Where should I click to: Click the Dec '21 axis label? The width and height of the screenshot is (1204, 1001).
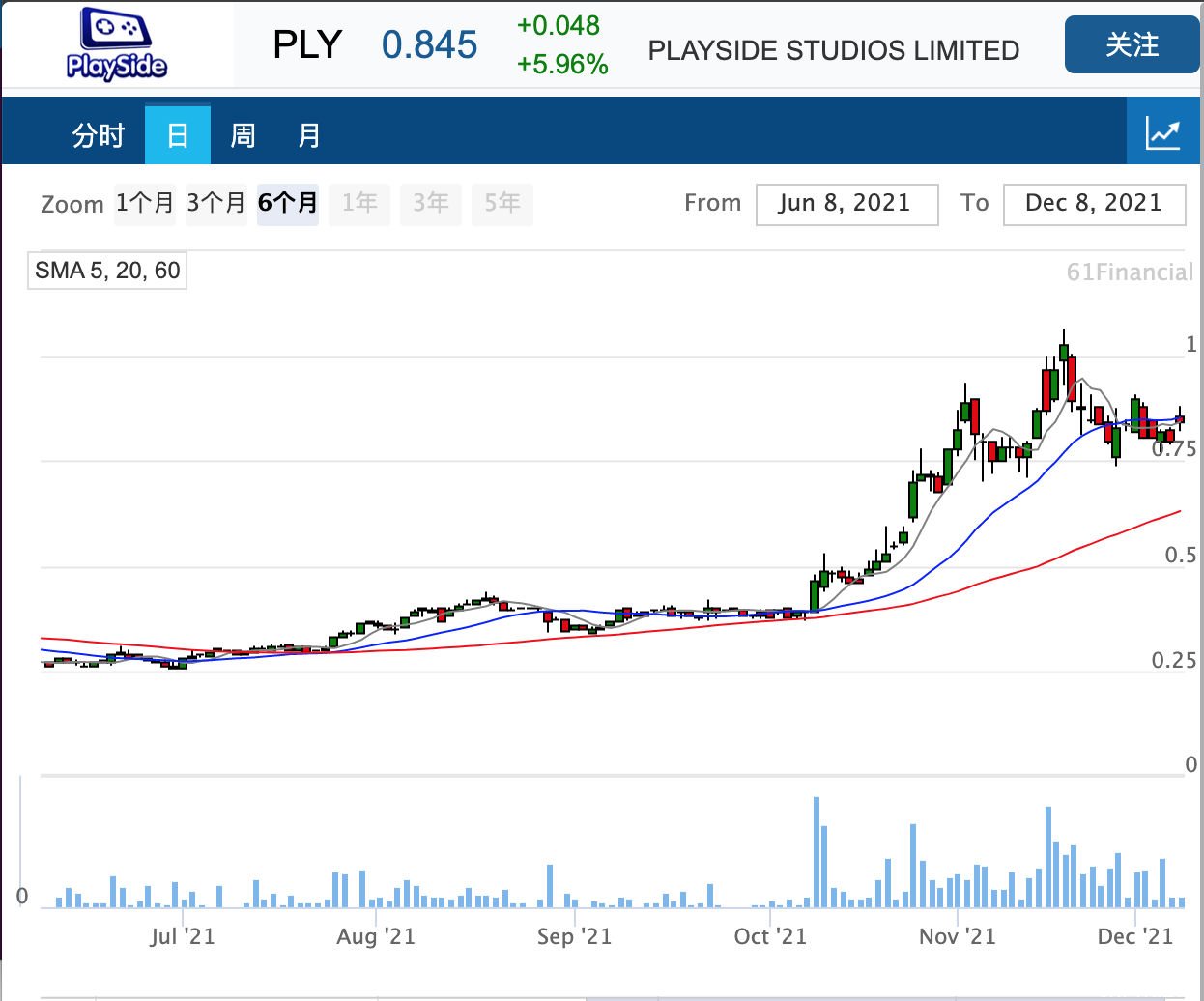[x=1135, y=936]
